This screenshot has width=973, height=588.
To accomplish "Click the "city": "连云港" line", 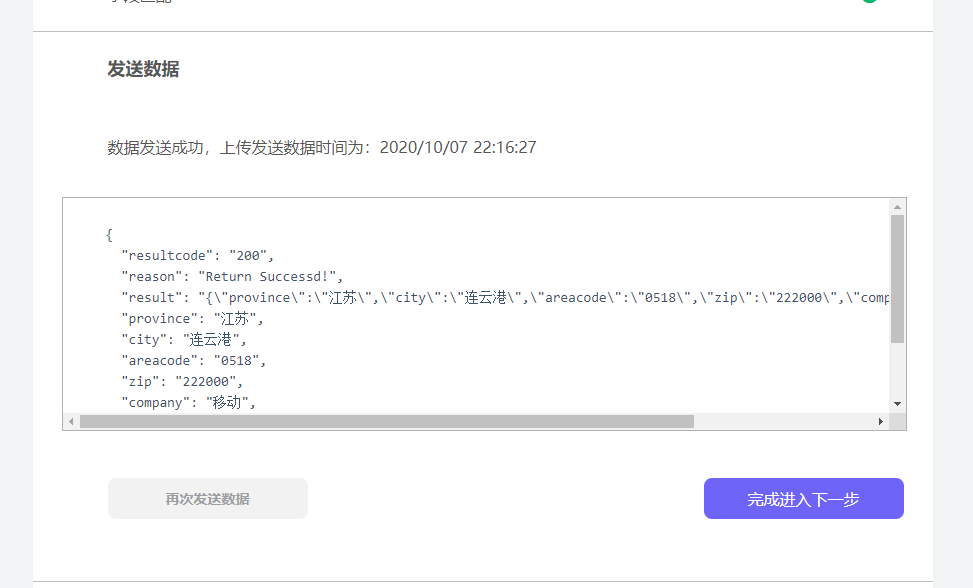I will click(x=184, y=340).
